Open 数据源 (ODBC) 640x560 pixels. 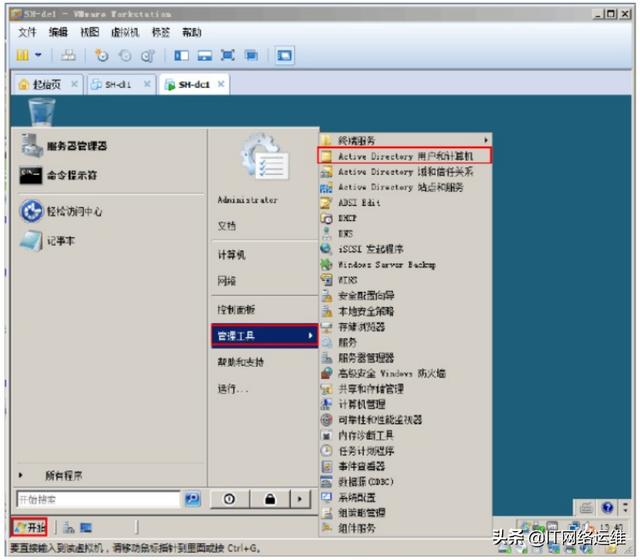404,482
